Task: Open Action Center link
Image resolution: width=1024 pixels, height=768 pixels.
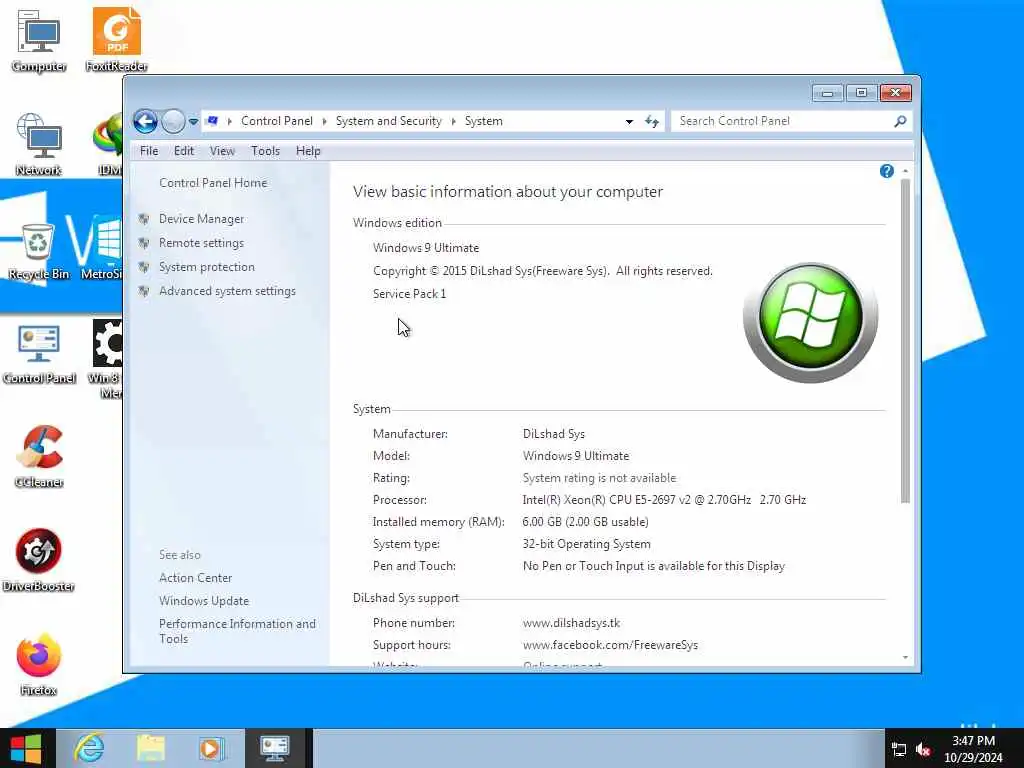Action: pos(195,578)
